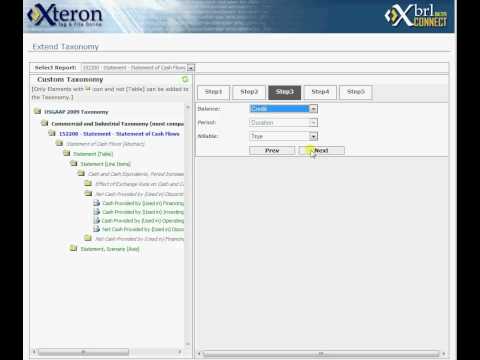Select the Statement [Table] tree label

click(93, 154)
